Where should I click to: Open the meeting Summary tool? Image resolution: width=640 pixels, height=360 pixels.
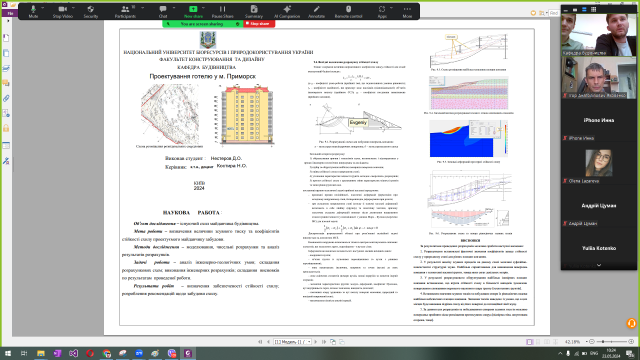point(254,11)
